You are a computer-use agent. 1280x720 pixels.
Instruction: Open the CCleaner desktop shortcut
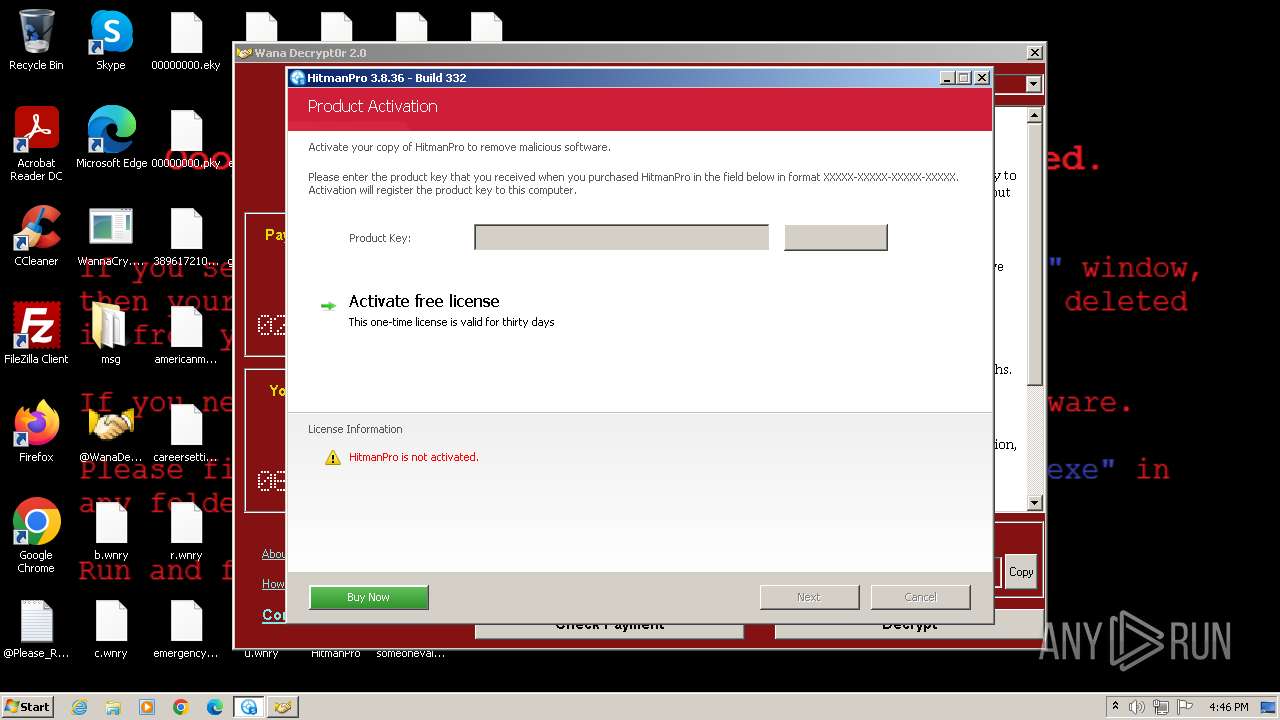coord(36,236)
